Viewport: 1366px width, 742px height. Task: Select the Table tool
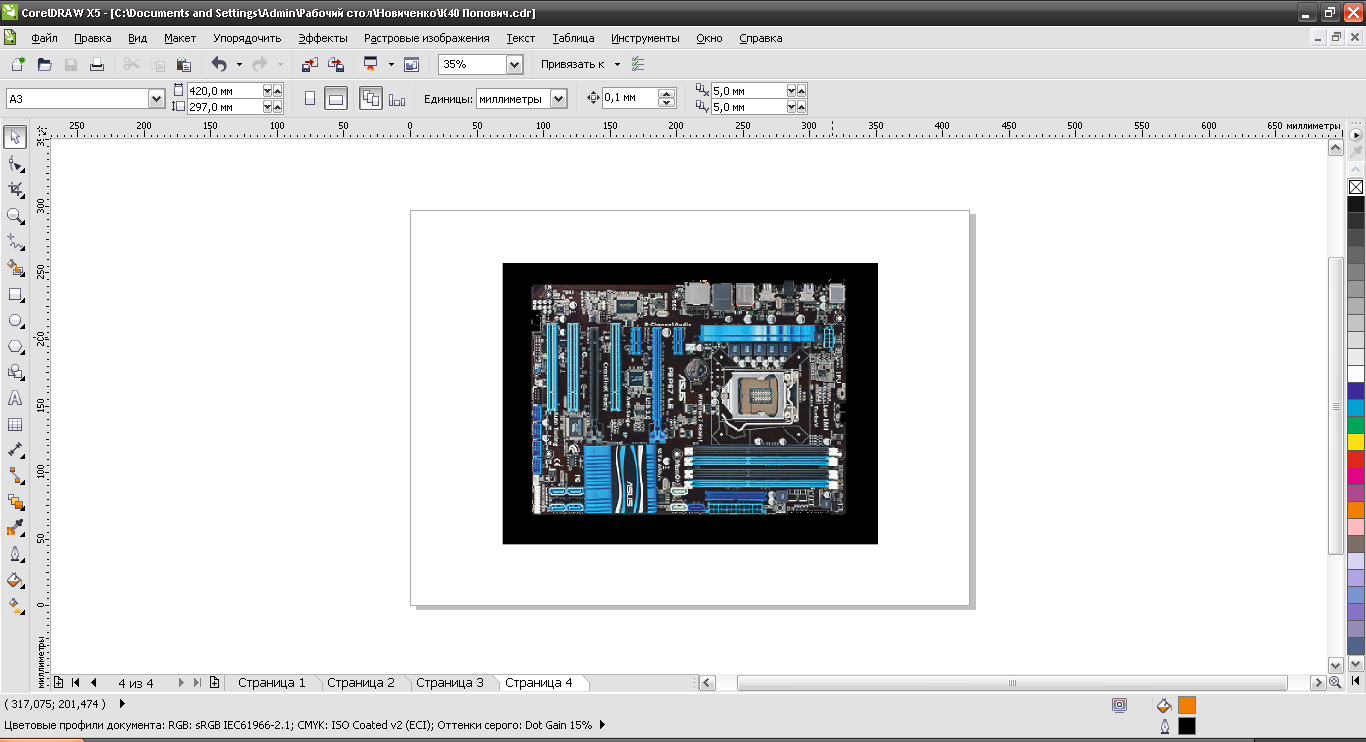(16, 424)
